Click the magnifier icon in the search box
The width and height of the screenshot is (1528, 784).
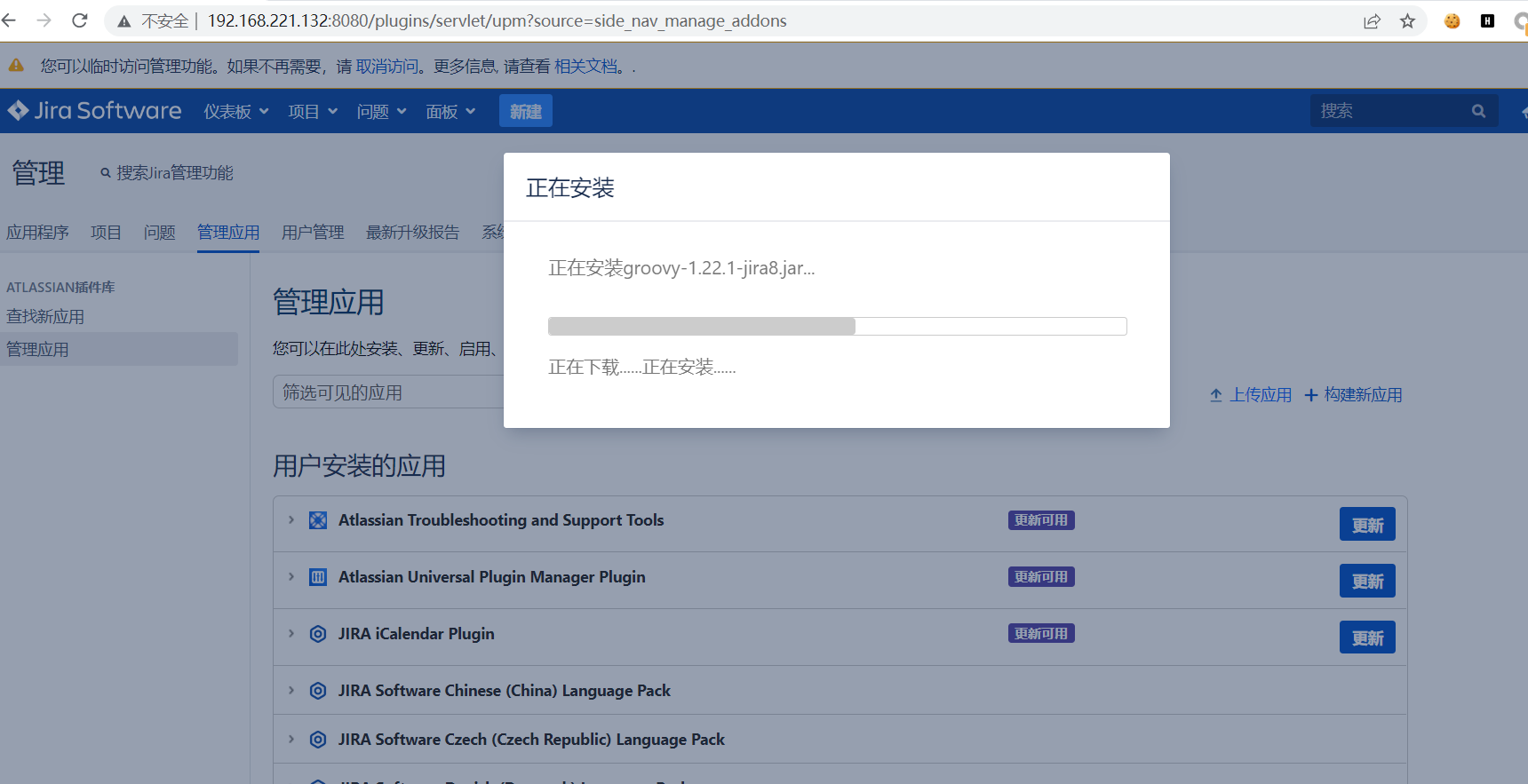(1478, 111)
